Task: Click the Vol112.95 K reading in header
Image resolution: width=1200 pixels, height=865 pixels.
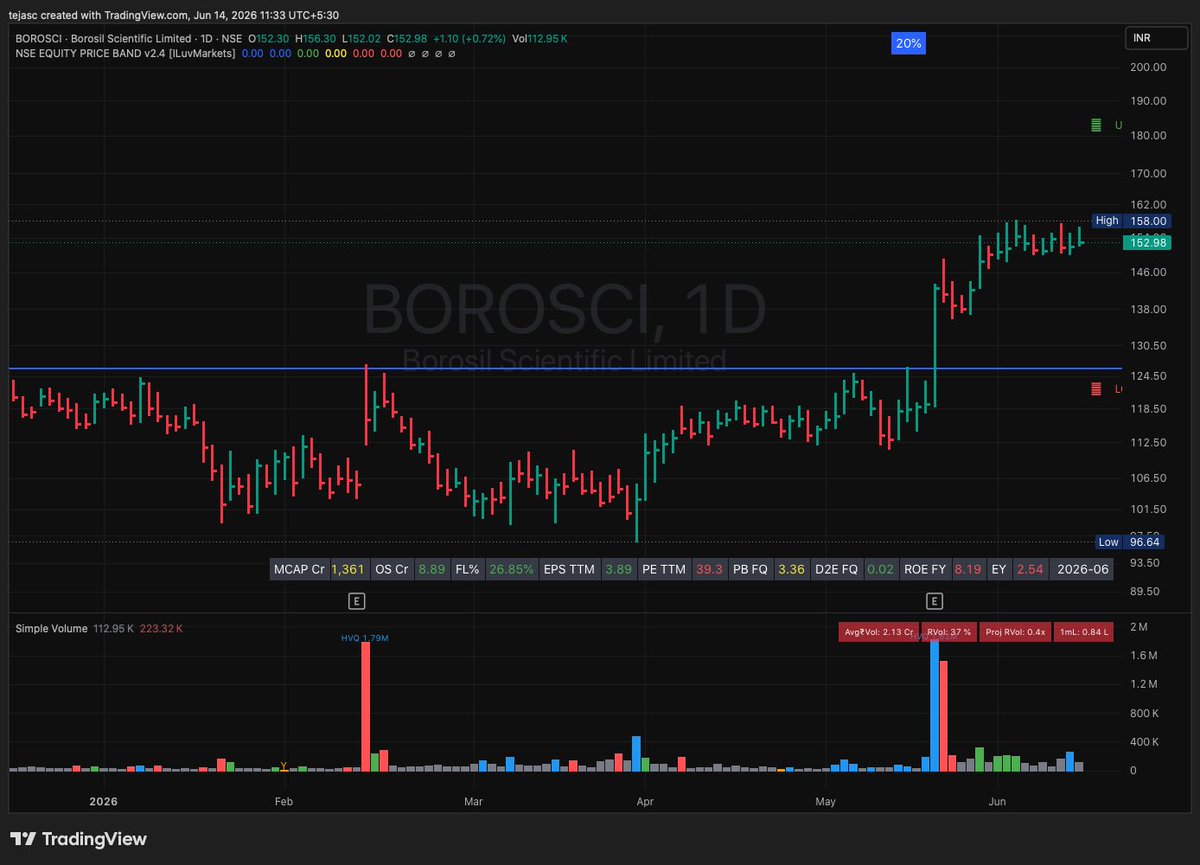Action: pyautogui.click(x=540, y=38)
